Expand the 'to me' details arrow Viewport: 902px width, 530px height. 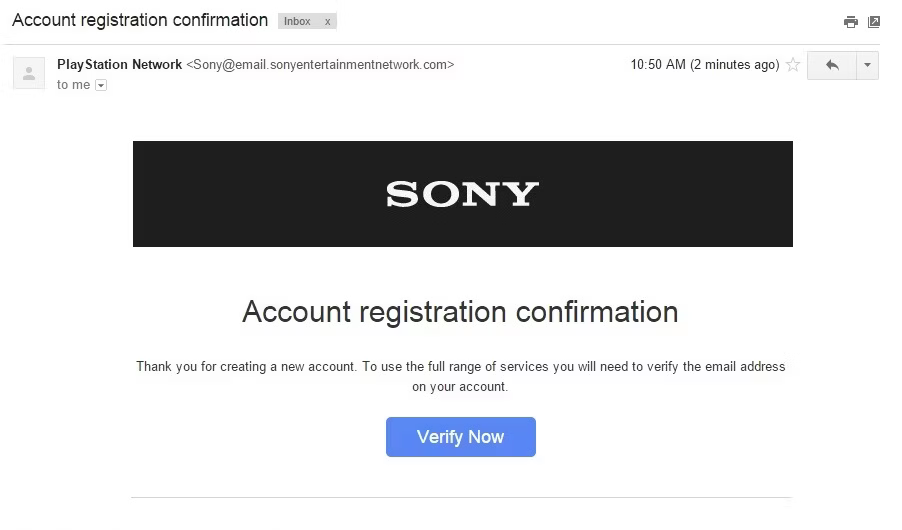pos(100,86)
